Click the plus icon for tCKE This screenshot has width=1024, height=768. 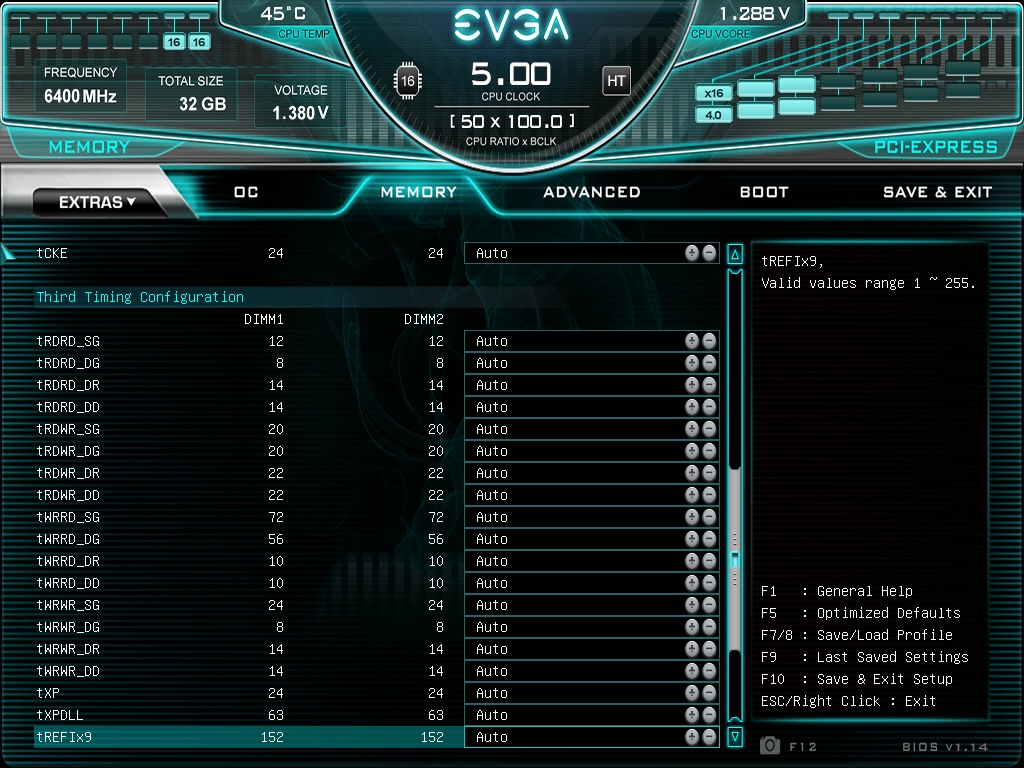click(x=692, y=253)
